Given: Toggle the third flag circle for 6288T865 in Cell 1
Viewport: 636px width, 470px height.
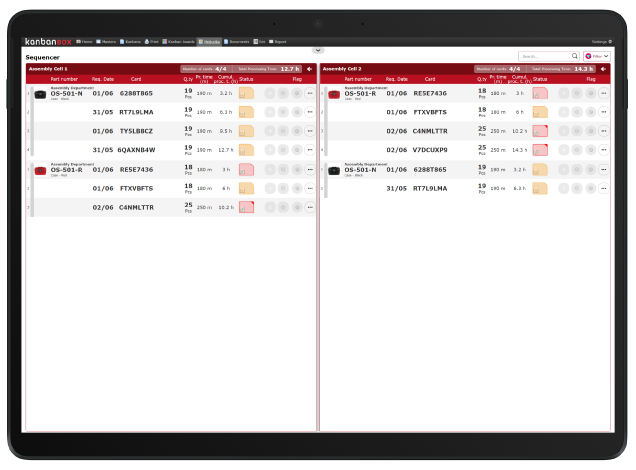Looking at the screenshot, I should point(296,93).
